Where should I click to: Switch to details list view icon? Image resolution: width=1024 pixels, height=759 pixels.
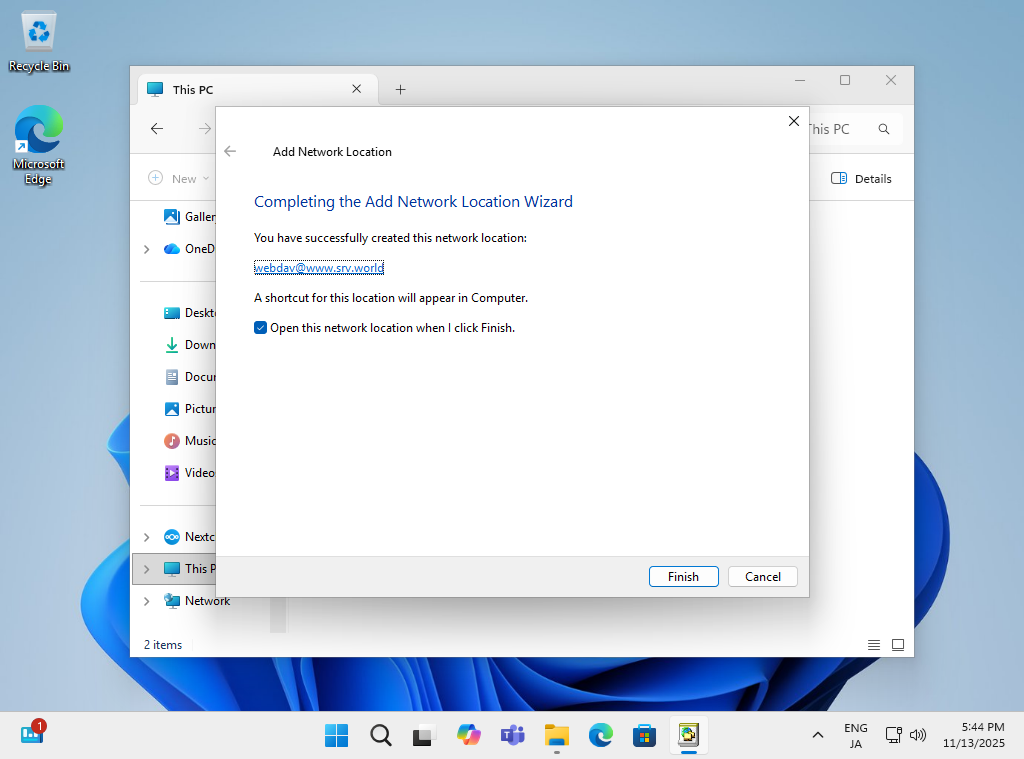pos(874,645)
